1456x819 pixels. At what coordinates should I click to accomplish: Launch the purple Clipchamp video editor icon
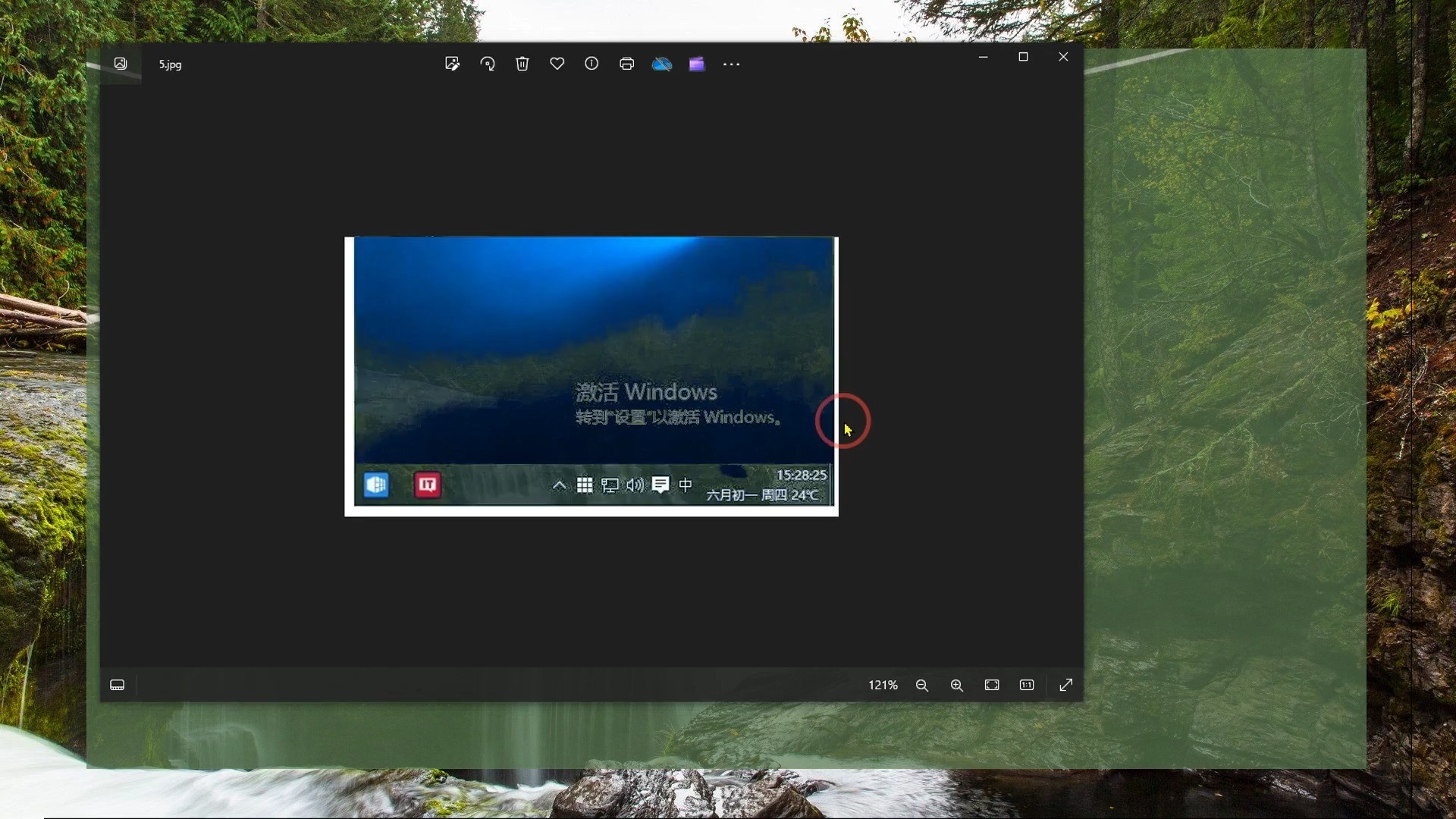pos(697,64)
